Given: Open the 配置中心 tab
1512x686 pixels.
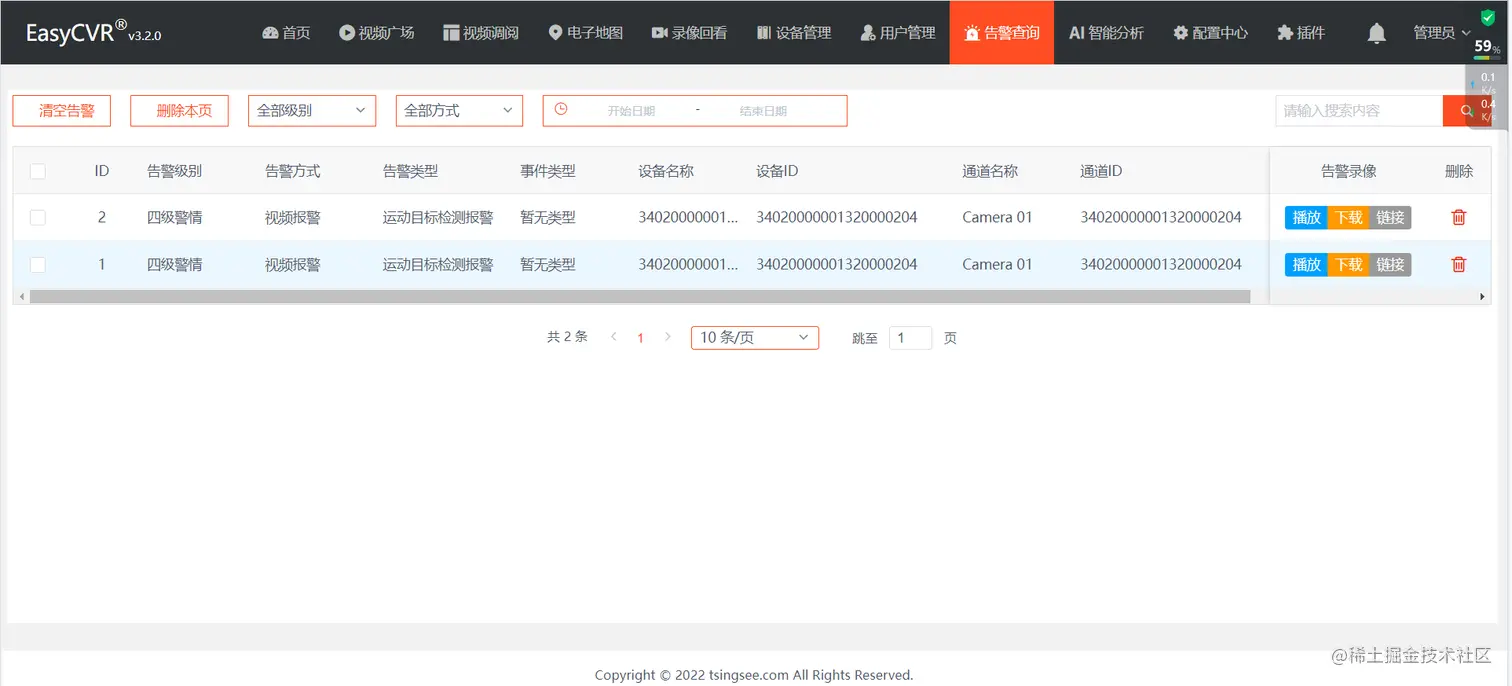Looking at the screenshot, I should [x=1210, y=33].
